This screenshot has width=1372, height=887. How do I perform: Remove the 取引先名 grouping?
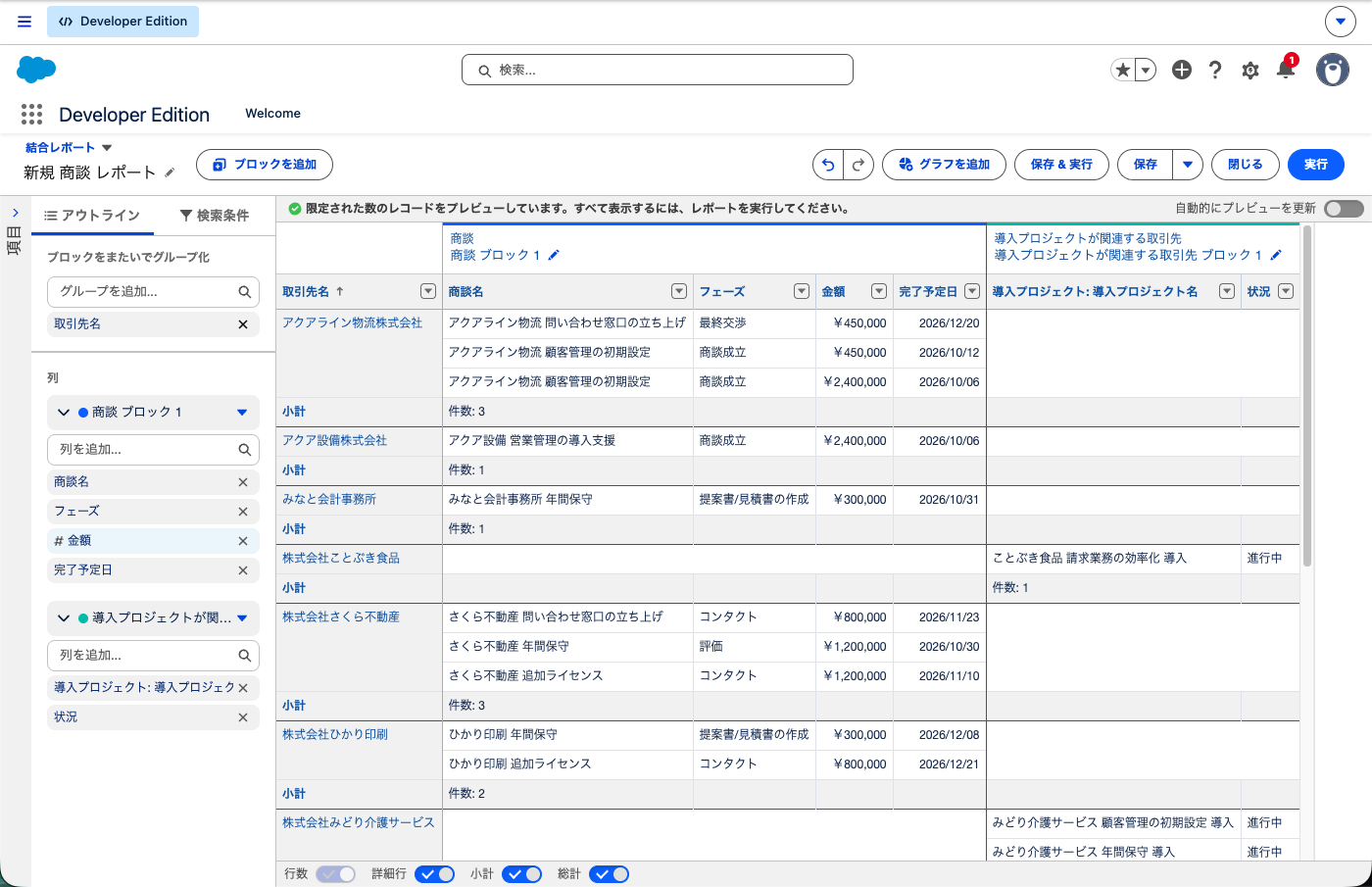coord(243,324)
